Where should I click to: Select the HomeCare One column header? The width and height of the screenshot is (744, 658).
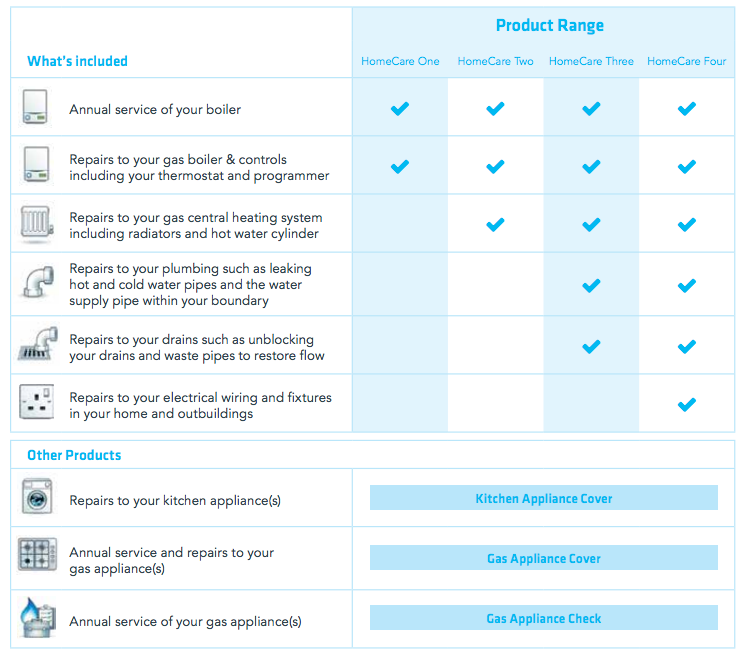400,61
